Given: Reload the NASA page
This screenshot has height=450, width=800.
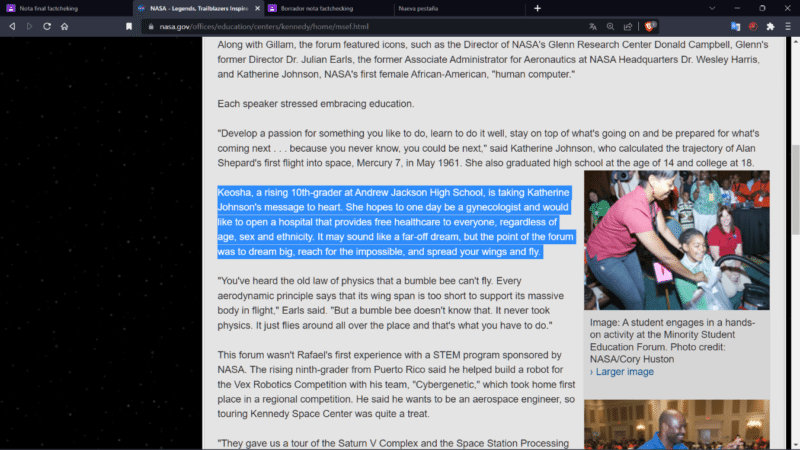Looking at the screenshot, I should (x=47, y=26).
